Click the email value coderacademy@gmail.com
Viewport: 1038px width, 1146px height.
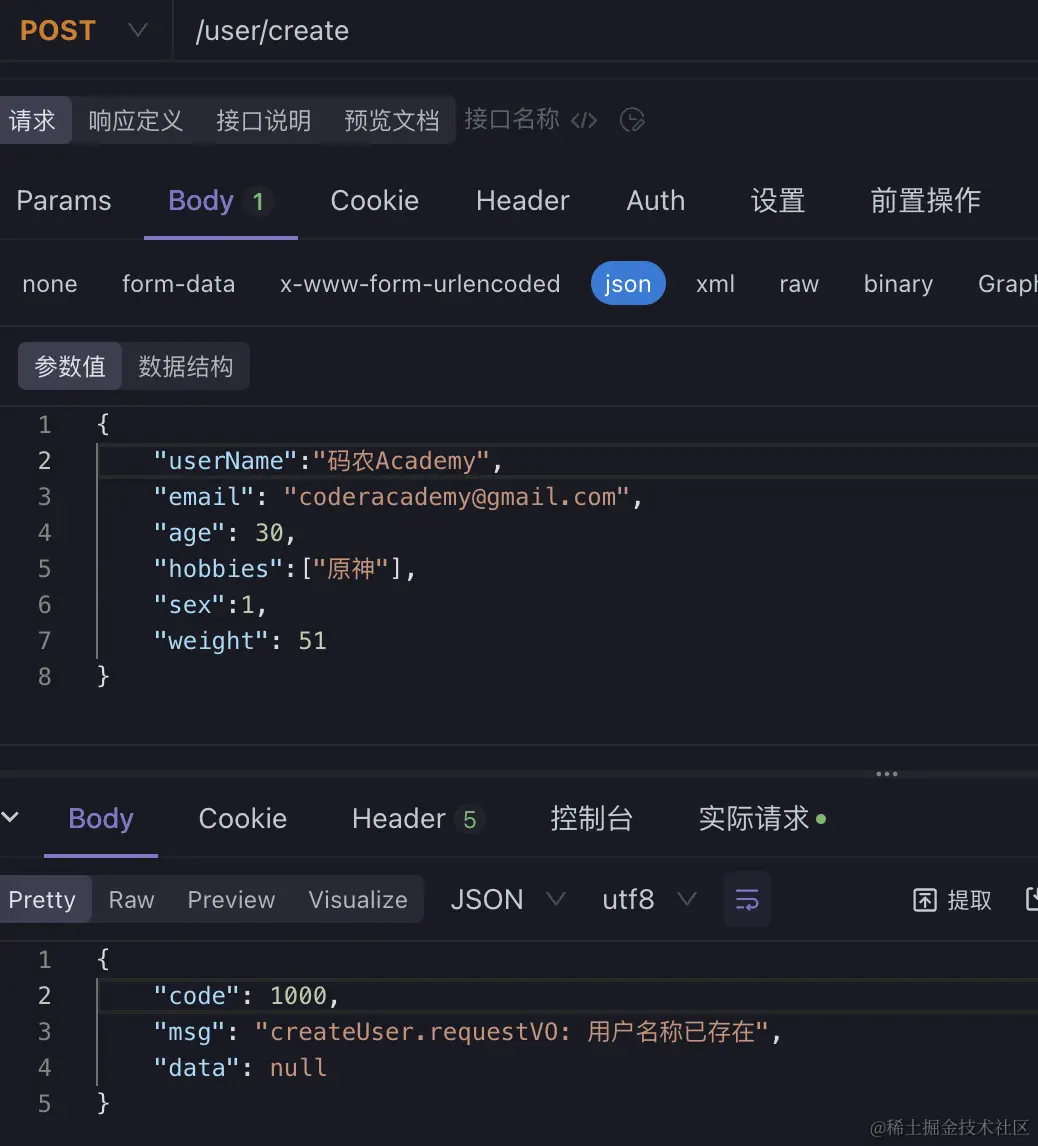[x=458, y=497]
